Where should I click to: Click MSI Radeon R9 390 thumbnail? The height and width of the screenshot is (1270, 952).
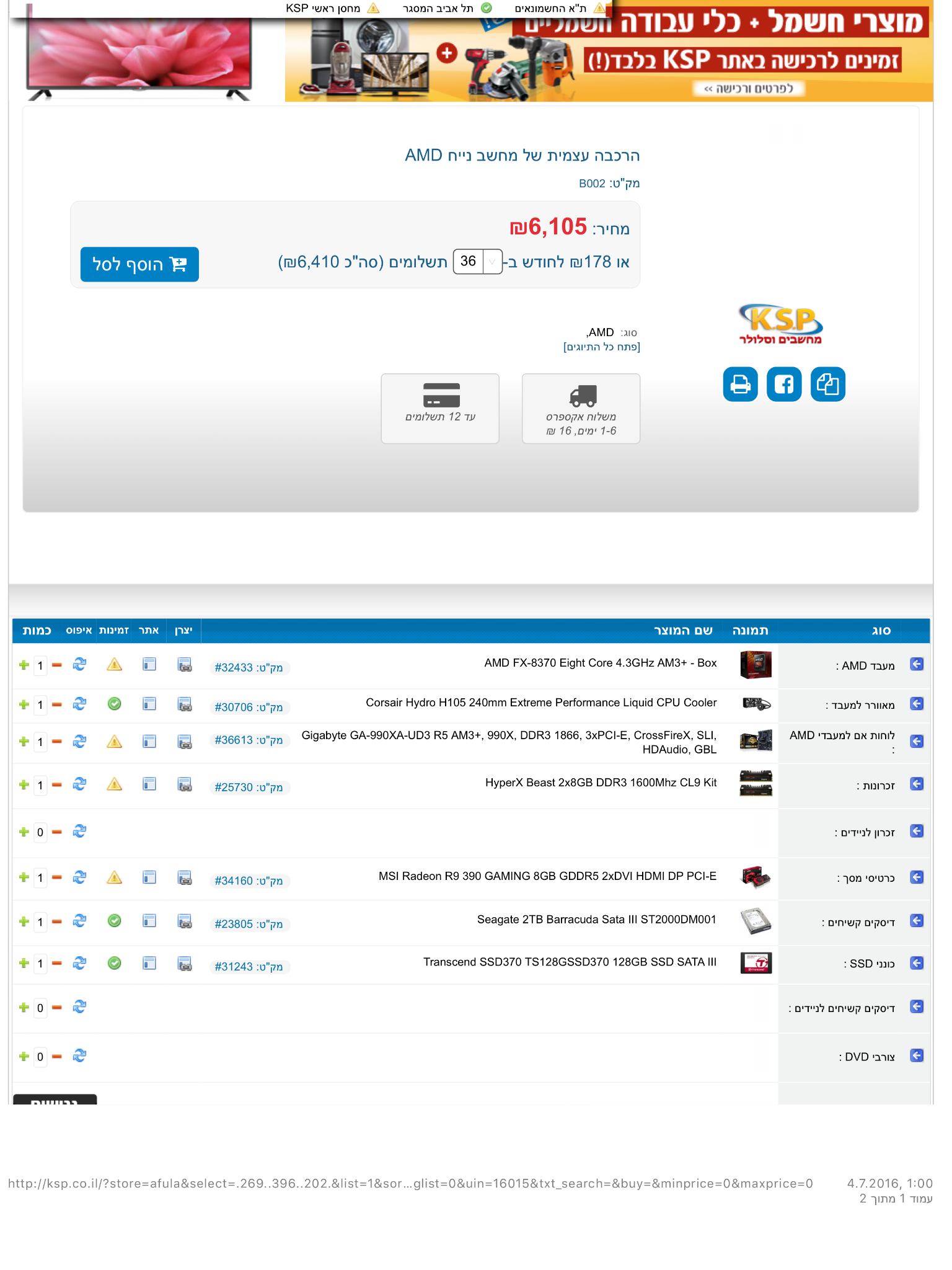[756, 877]
